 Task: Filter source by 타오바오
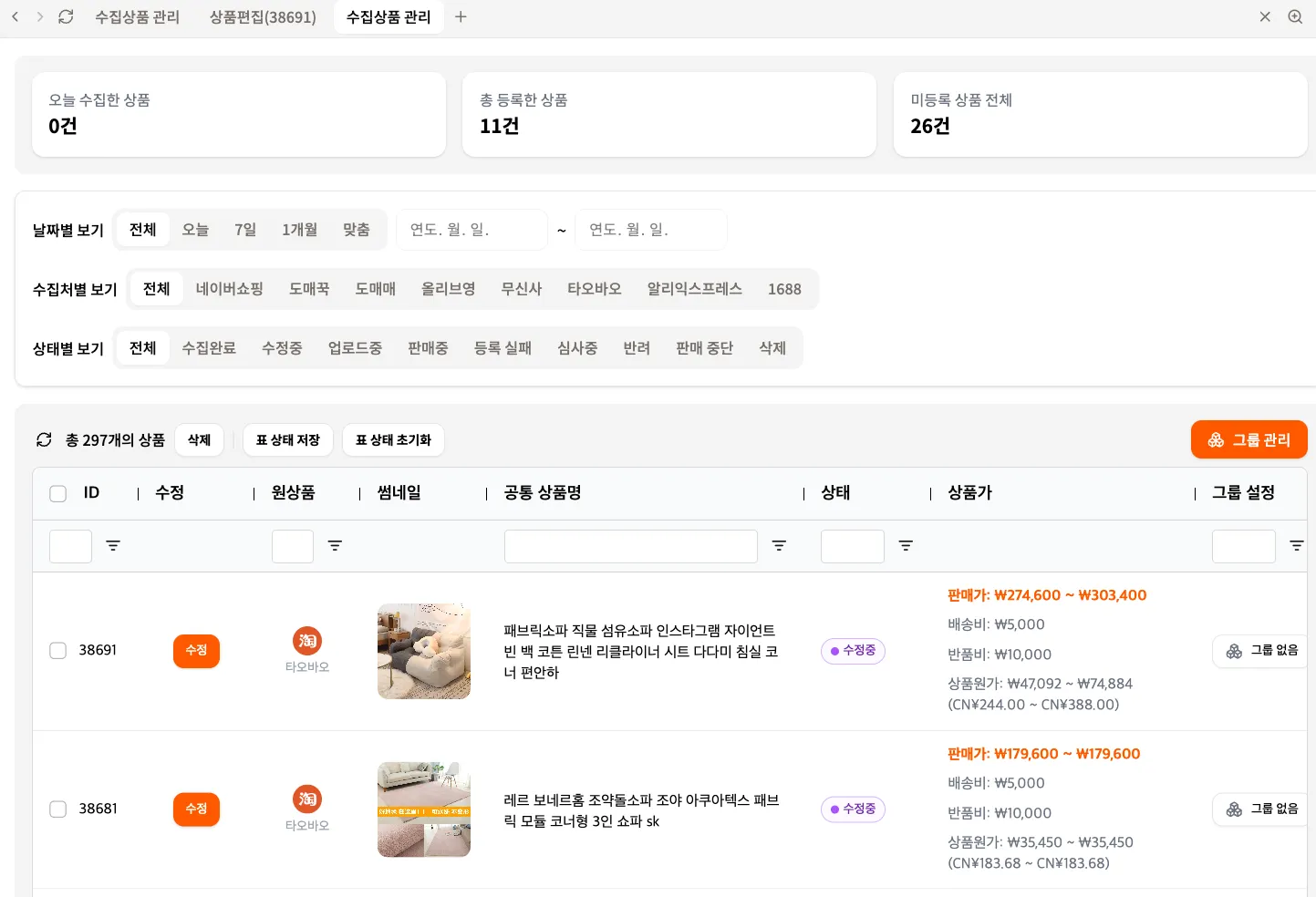pos(595,289)
